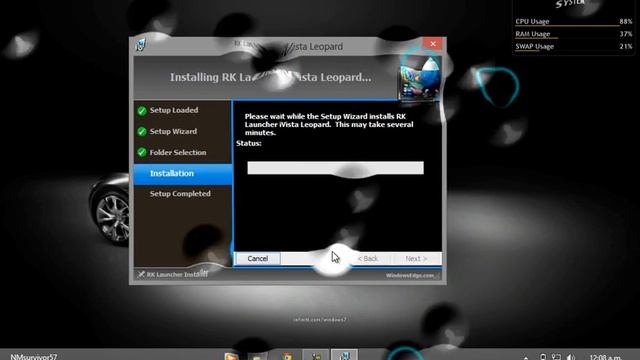The image size is (640, 360).
Task: Click the green check beside Folder Selection
Action: 142,152
